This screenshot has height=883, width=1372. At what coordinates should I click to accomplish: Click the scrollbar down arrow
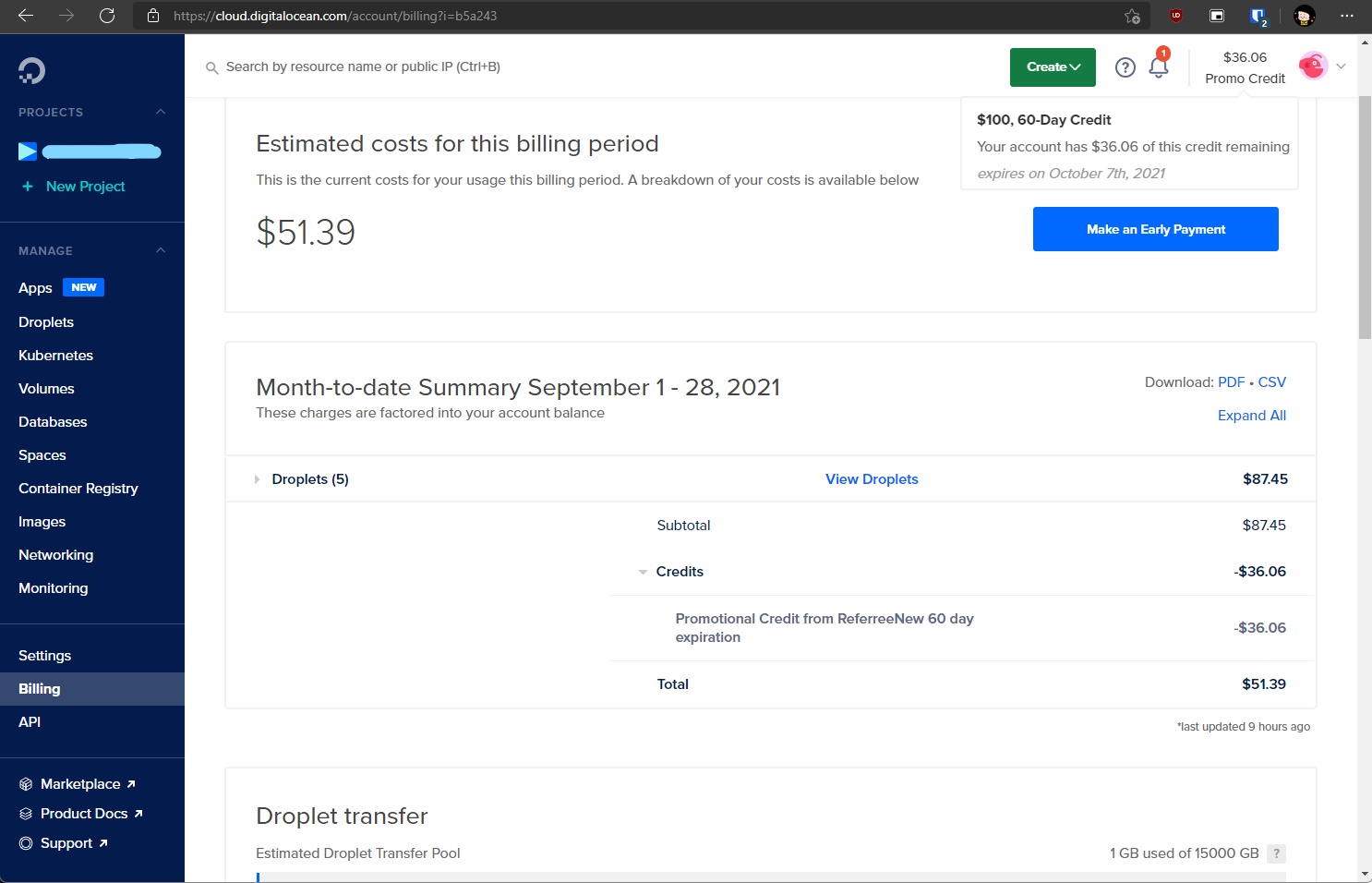[x=1365, y=874]
